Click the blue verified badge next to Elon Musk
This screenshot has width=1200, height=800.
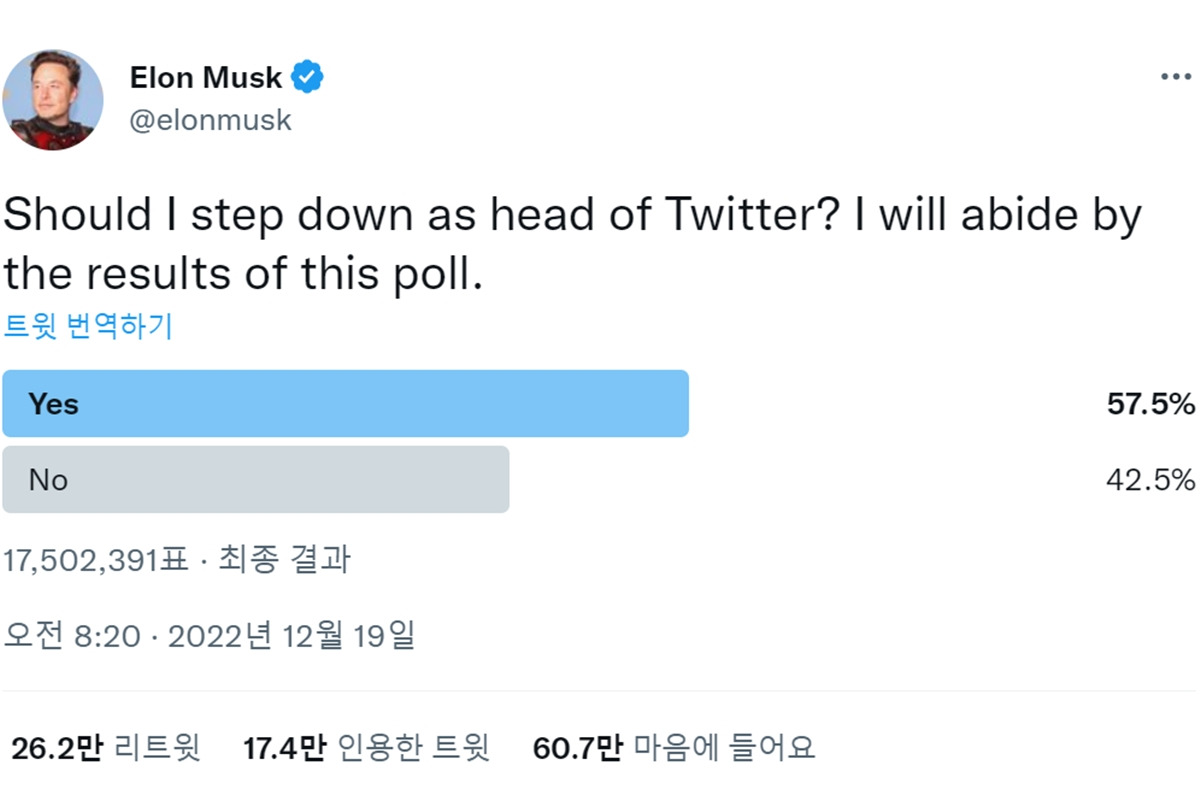pos(308,75)
